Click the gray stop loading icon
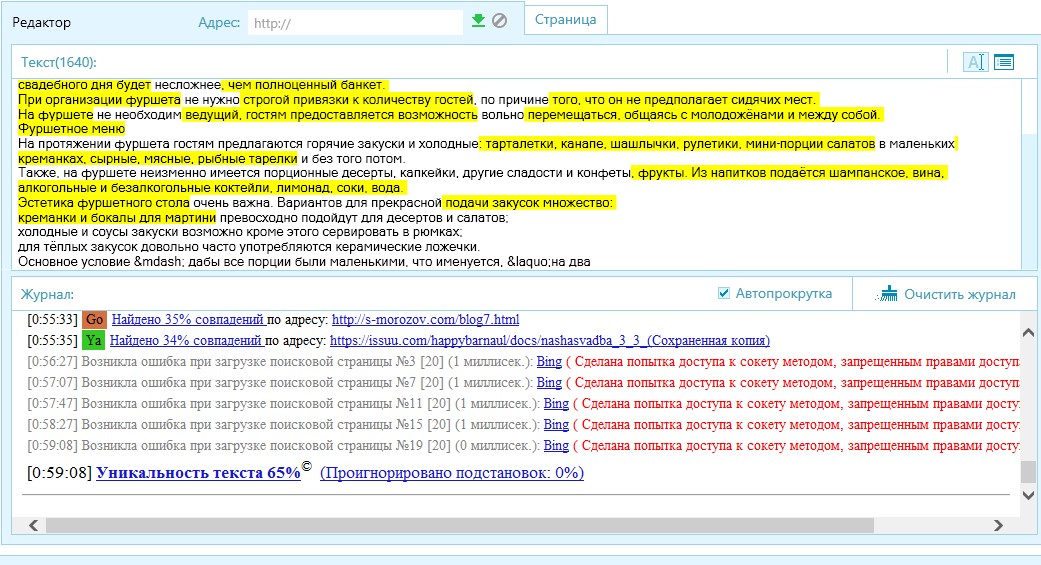1041x565 pixels. click(x=500, y=20)
